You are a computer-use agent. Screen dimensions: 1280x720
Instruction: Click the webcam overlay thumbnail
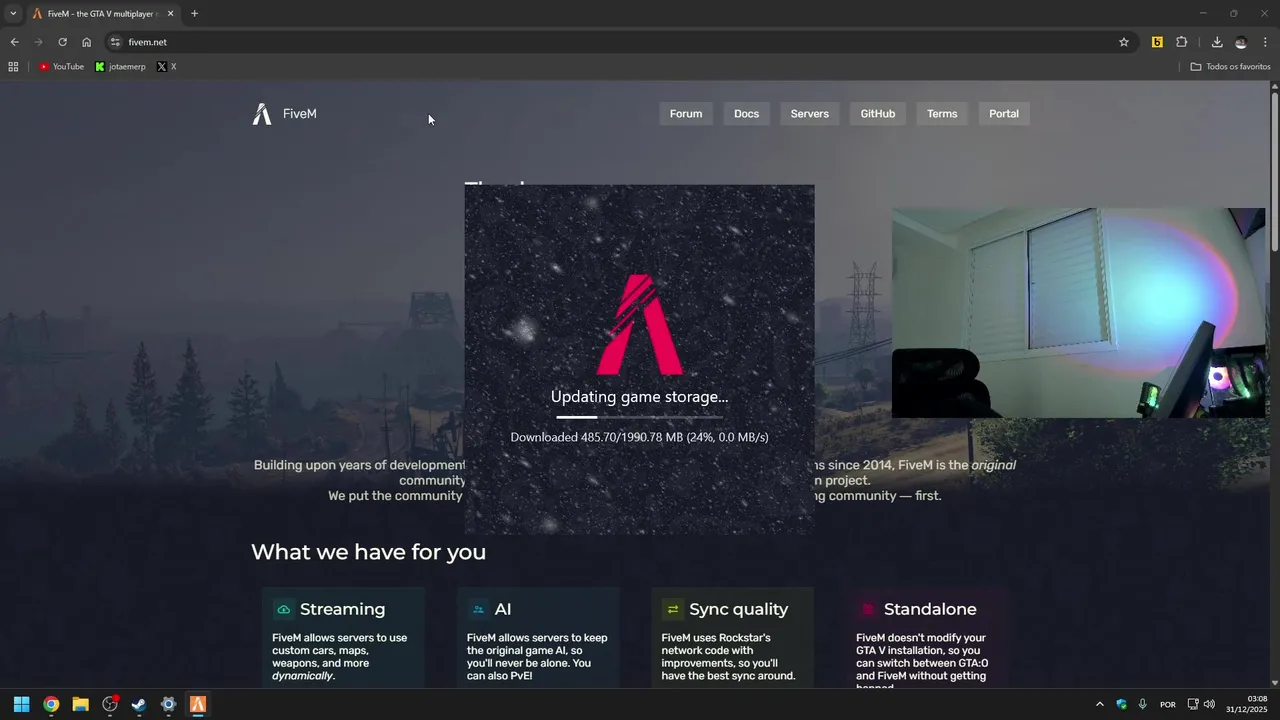click(x=1078, y=313)
